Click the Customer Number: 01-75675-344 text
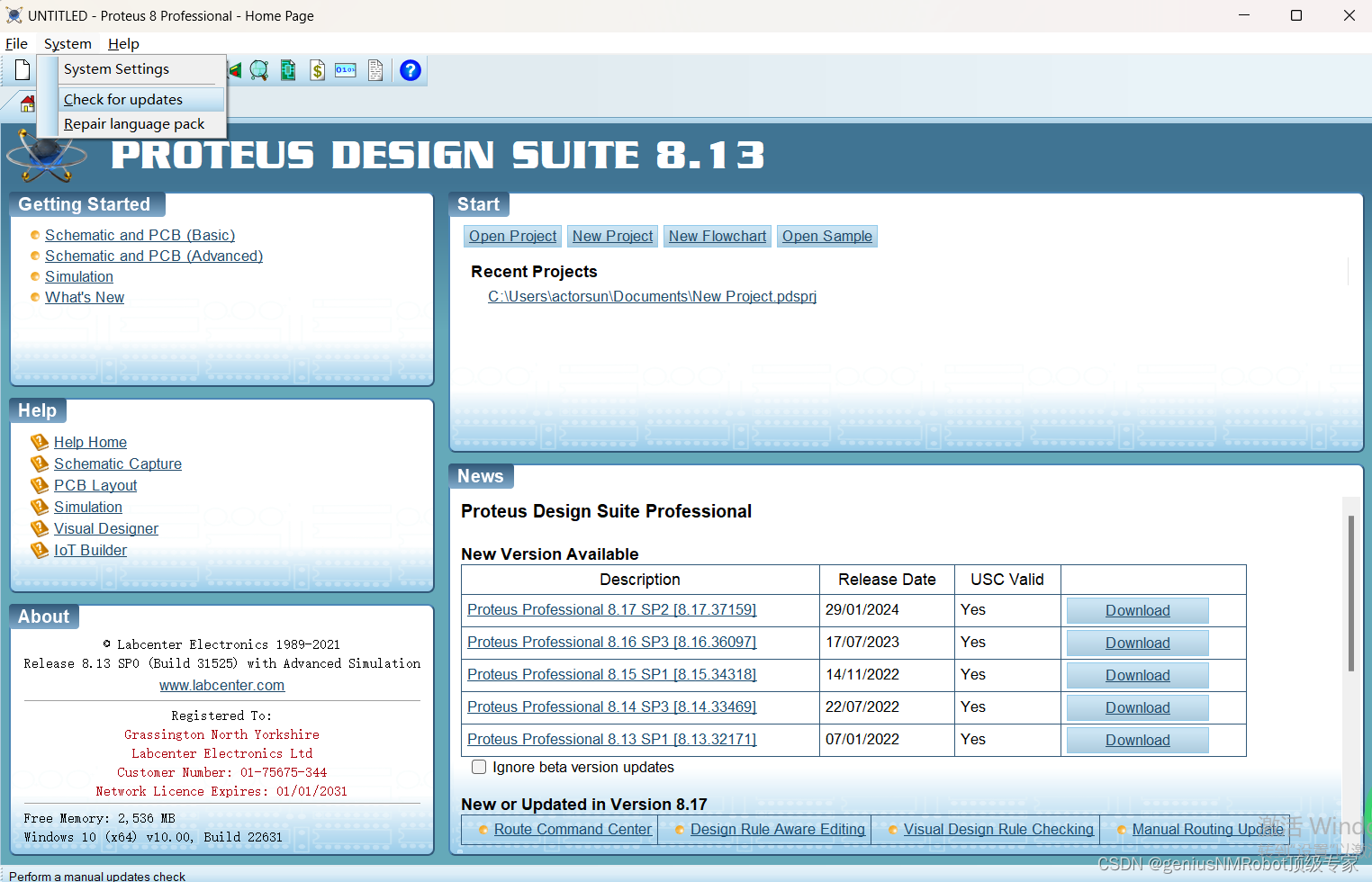 click(221, 772)
